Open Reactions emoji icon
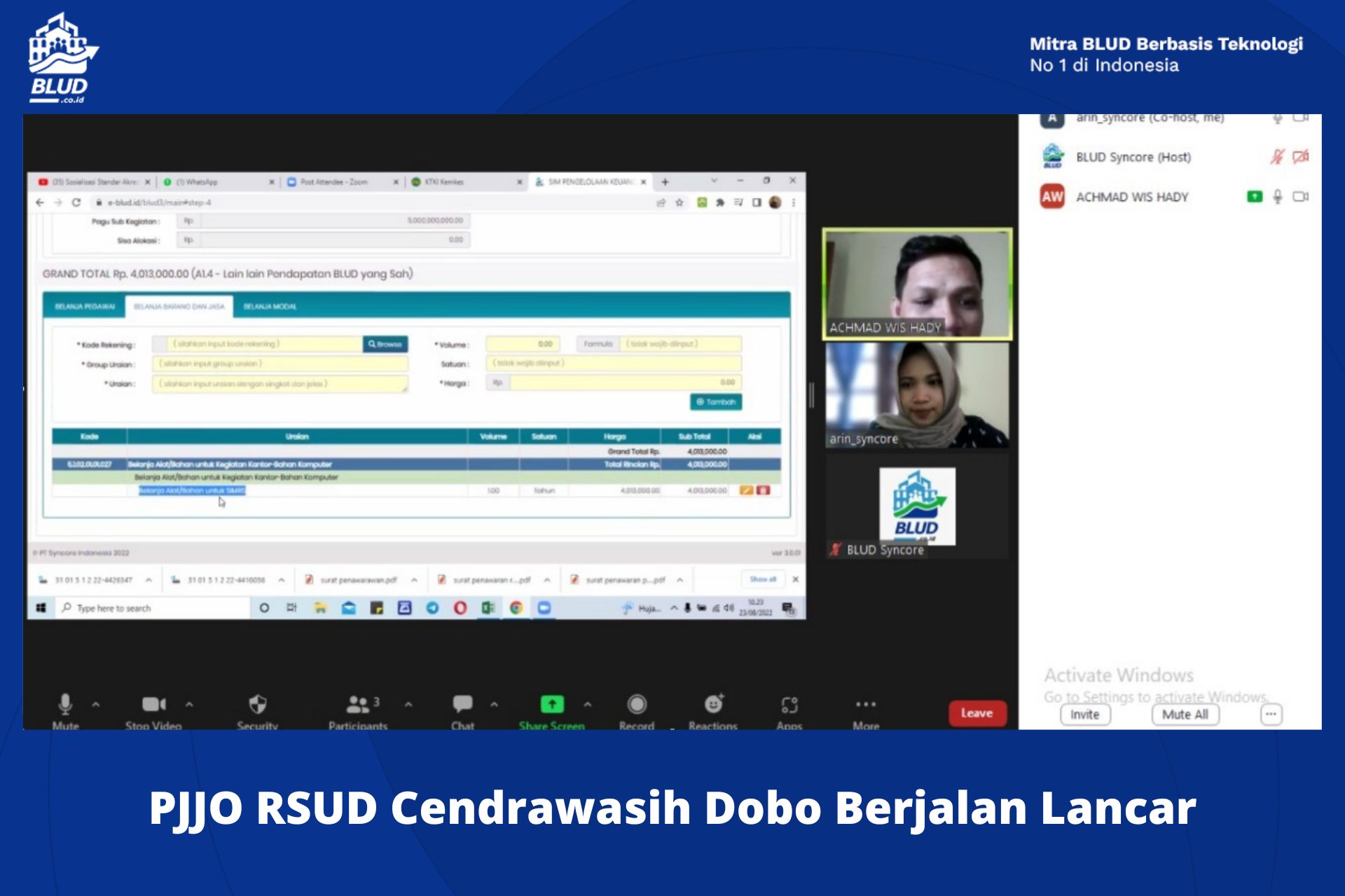 point(713,703)
